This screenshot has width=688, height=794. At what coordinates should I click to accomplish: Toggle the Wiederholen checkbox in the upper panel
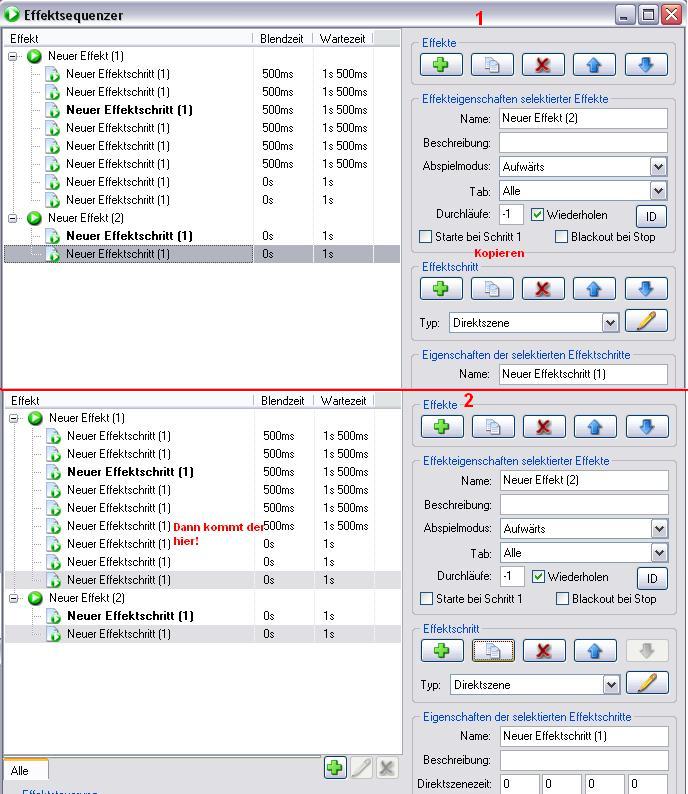[538, 215]
